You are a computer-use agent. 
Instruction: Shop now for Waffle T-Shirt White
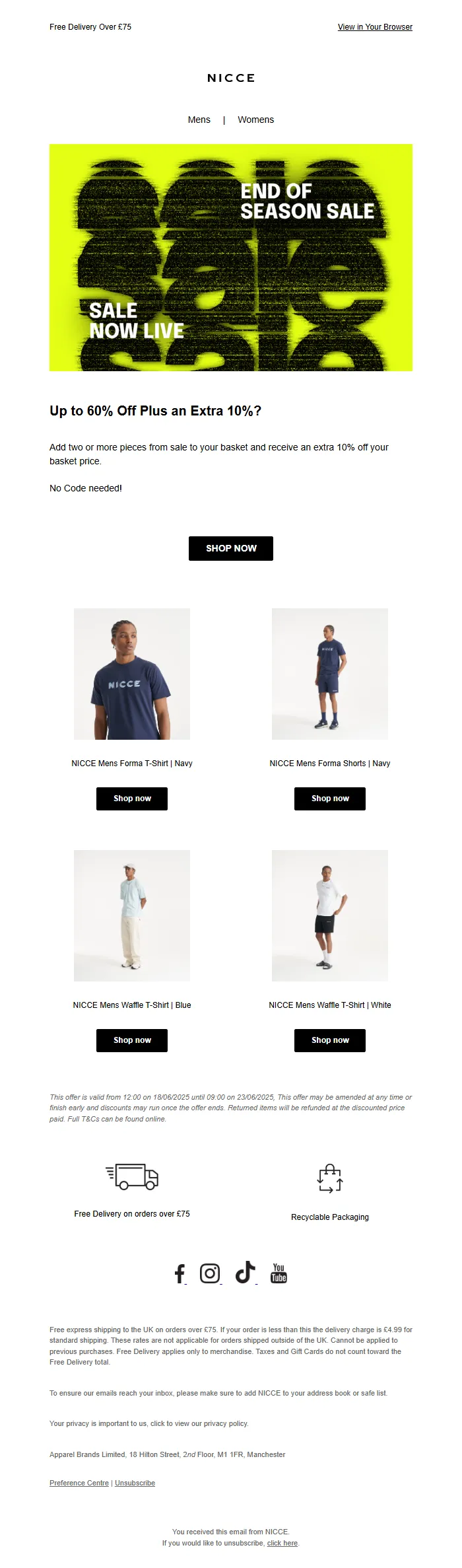[x=330, y=1040]
